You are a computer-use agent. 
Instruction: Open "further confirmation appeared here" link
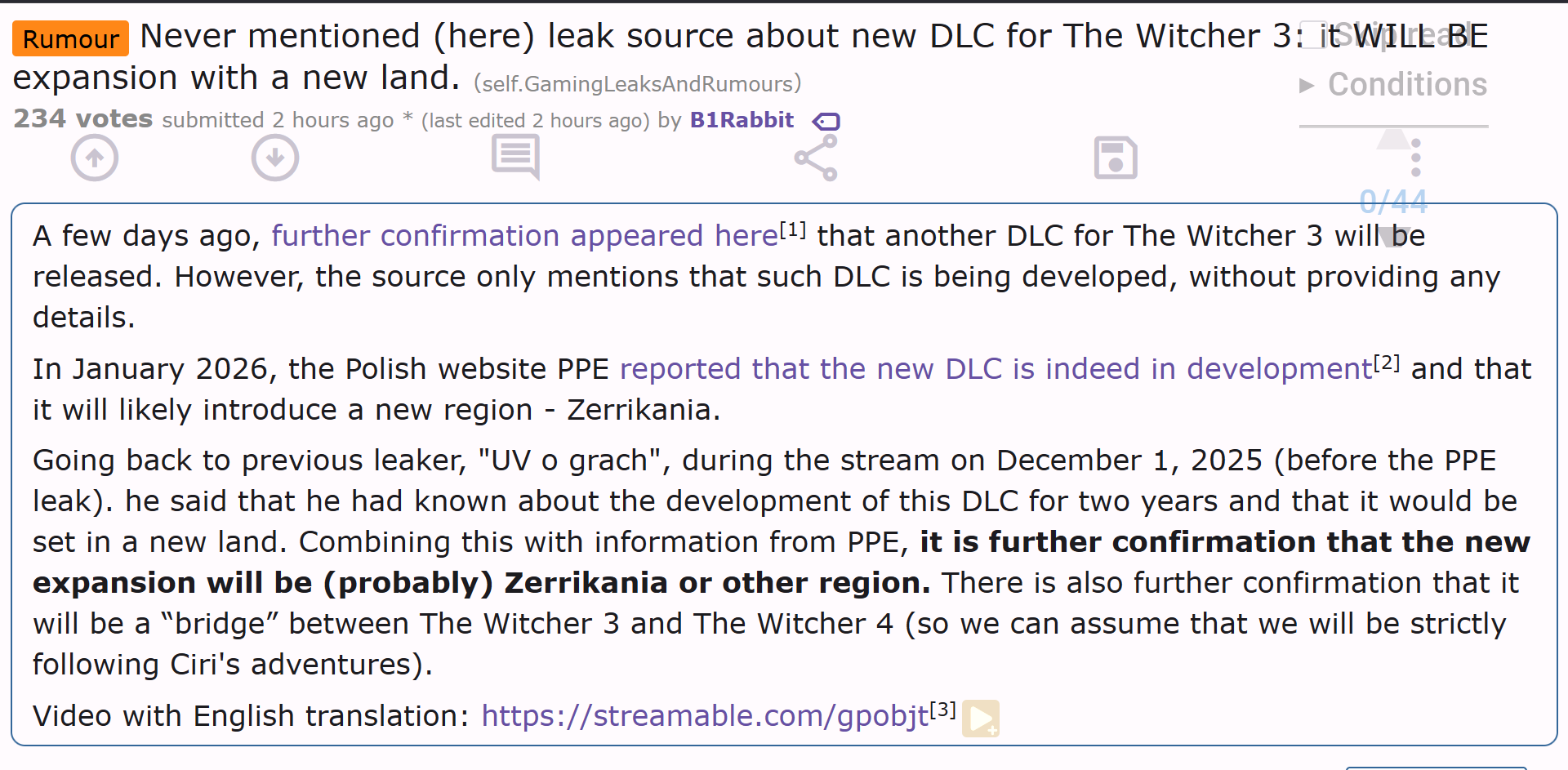[x=524, y=236]
